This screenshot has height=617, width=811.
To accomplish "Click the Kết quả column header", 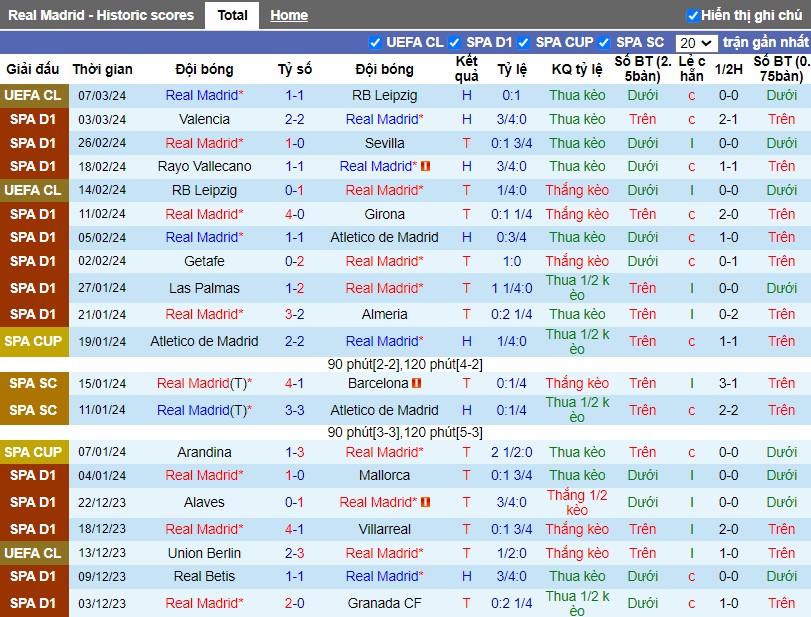I will [467, 69].
